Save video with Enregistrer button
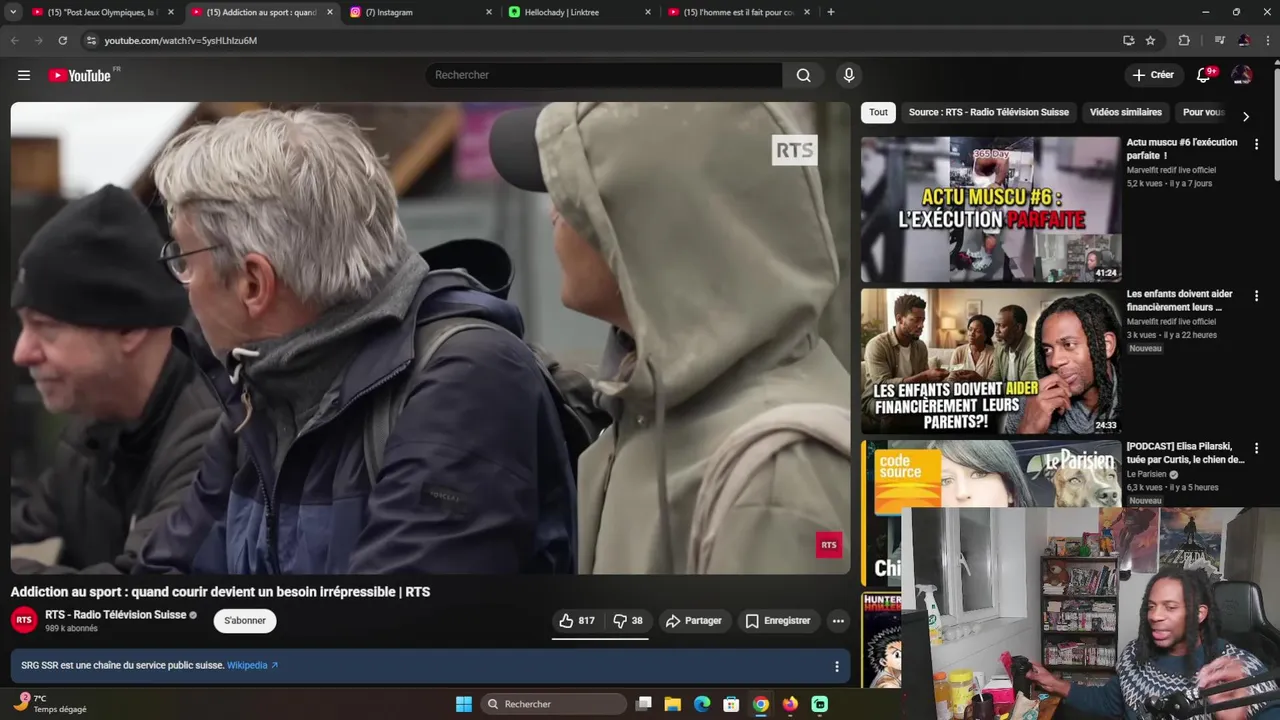This screenshot has height=720, width=1280. coord(778,621)
